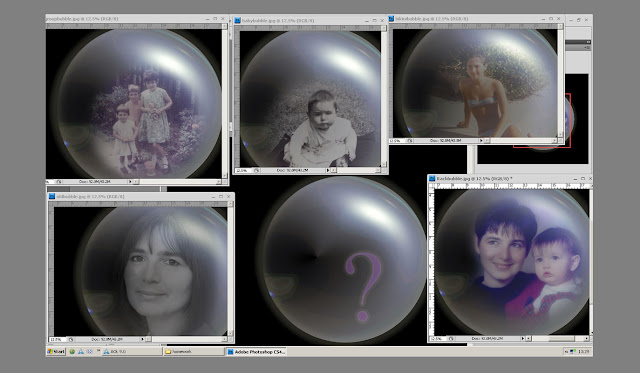Click vertical scrollbar track in groupbubble.jpg

tap(224, 101)
